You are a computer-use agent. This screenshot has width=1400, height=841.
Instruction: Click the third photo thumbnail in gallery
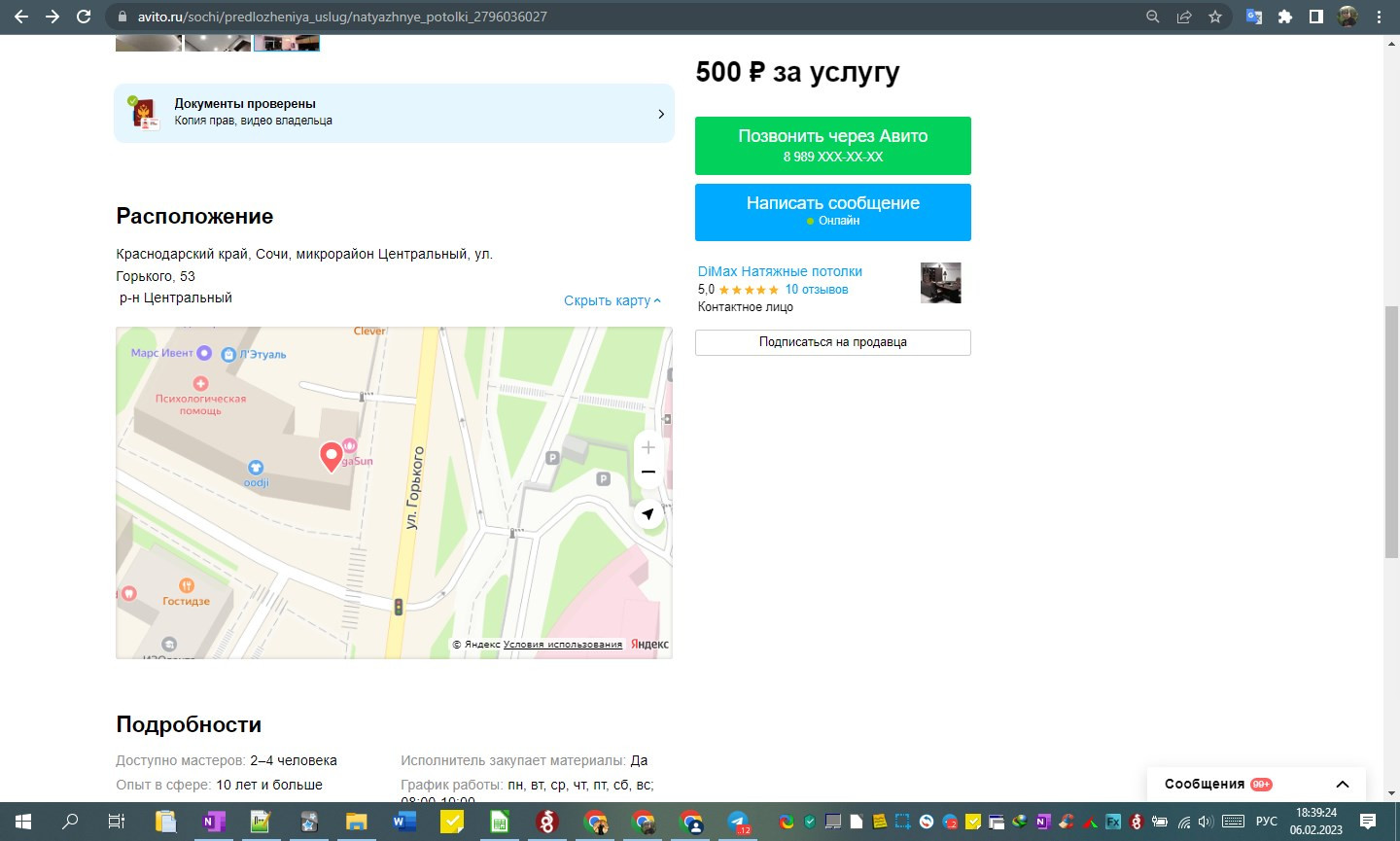287,43
